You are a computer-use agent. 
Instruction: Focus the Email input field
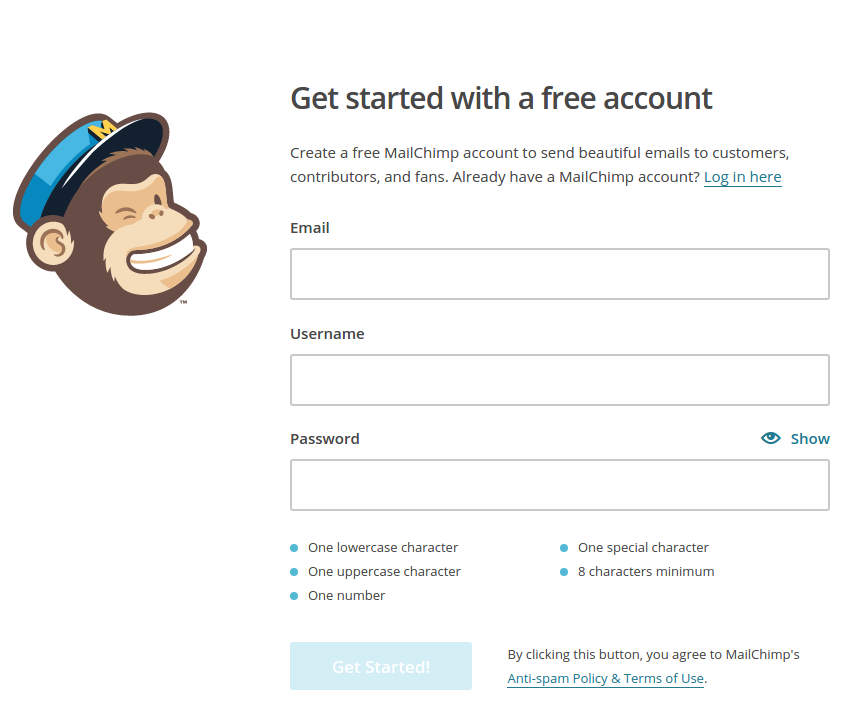(x=560, y=274)
